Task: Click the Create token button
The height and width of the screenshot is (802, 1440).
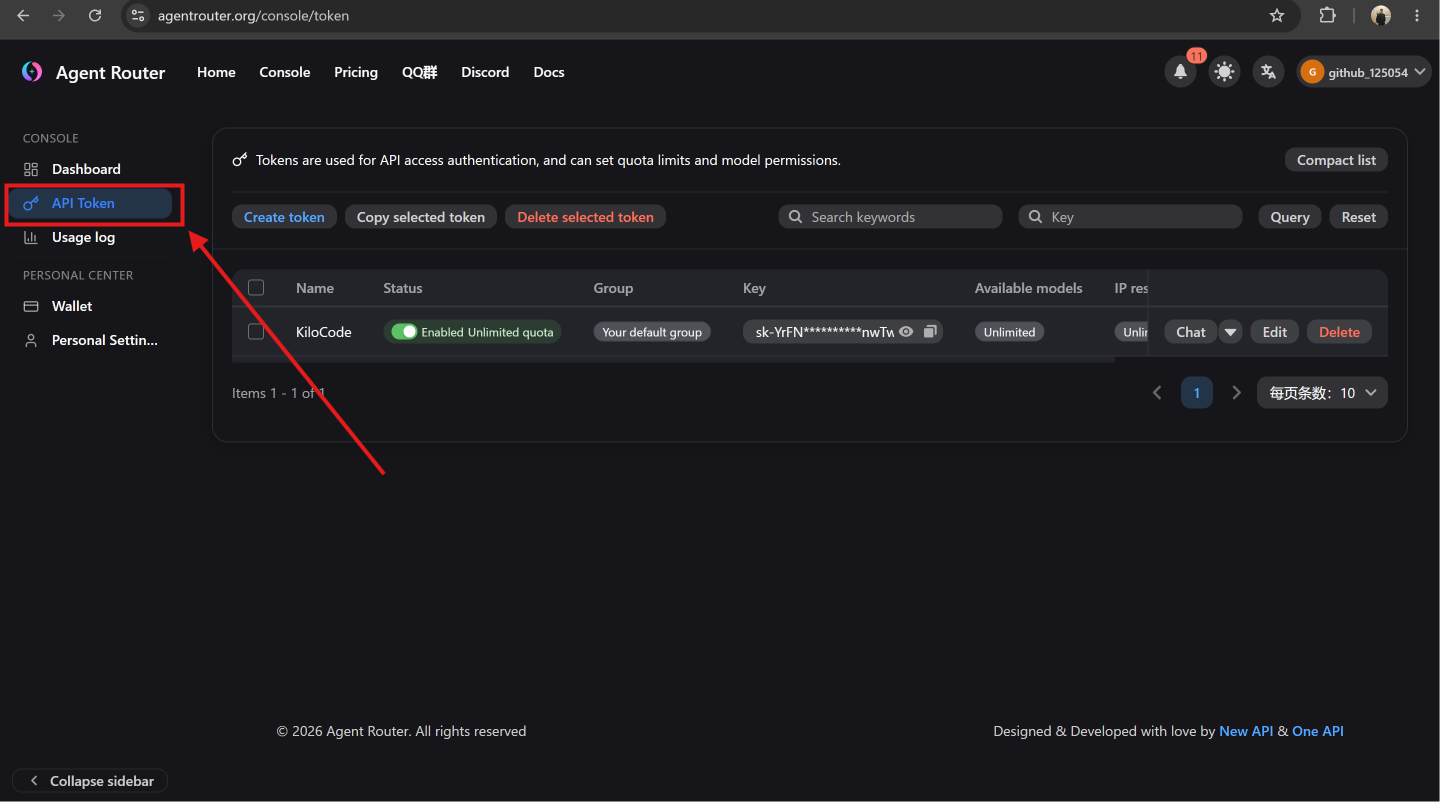Action: (284, 217)
